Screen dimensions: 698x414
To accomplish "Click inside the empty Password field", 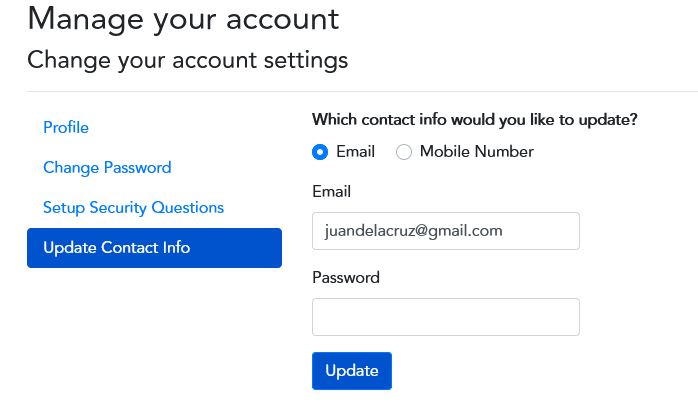I will [x=445, y=317].
